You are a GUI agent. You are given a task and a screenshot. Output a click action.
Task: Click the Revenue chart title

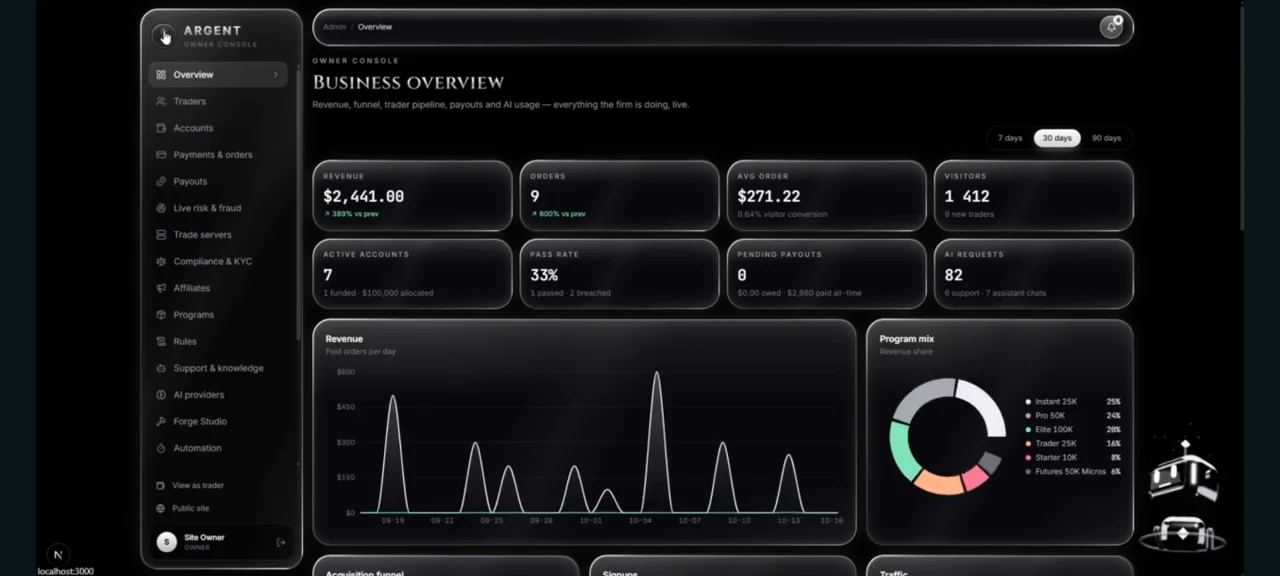344,339
